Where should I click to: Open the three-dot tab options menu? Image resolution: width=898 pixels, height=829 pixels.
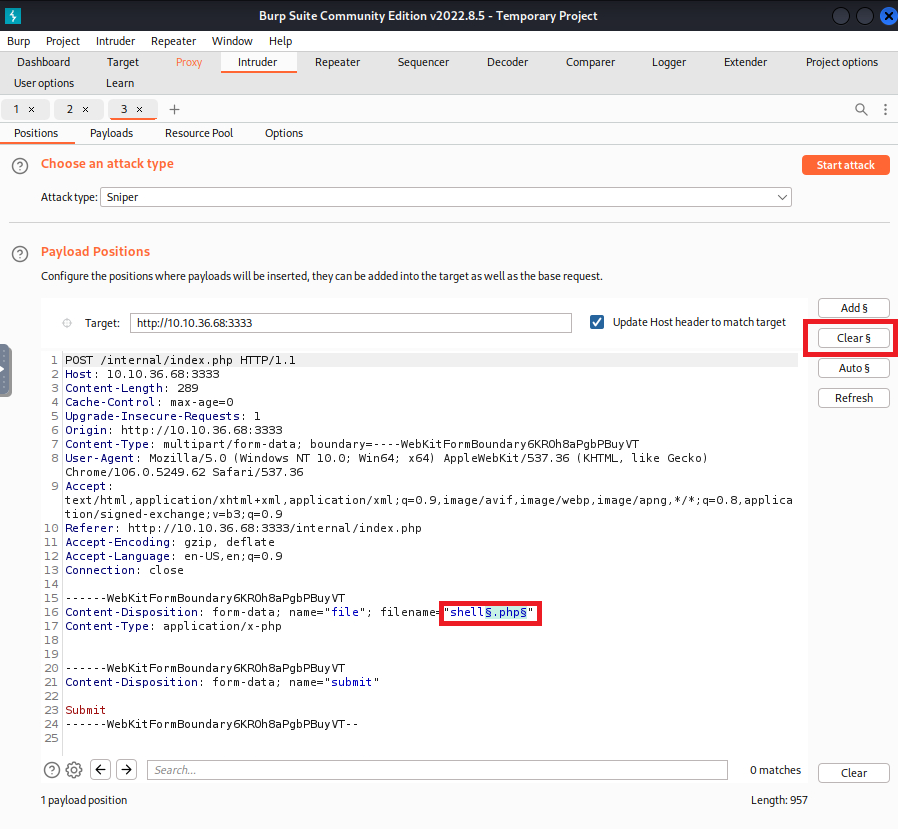[x=885, y=109]
